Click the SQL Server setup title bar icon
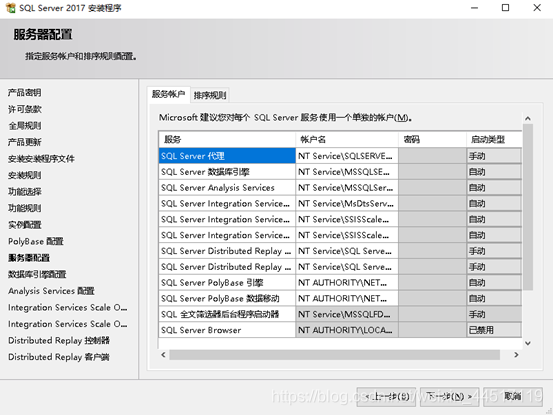553x415 pixels. coord(11,8)
